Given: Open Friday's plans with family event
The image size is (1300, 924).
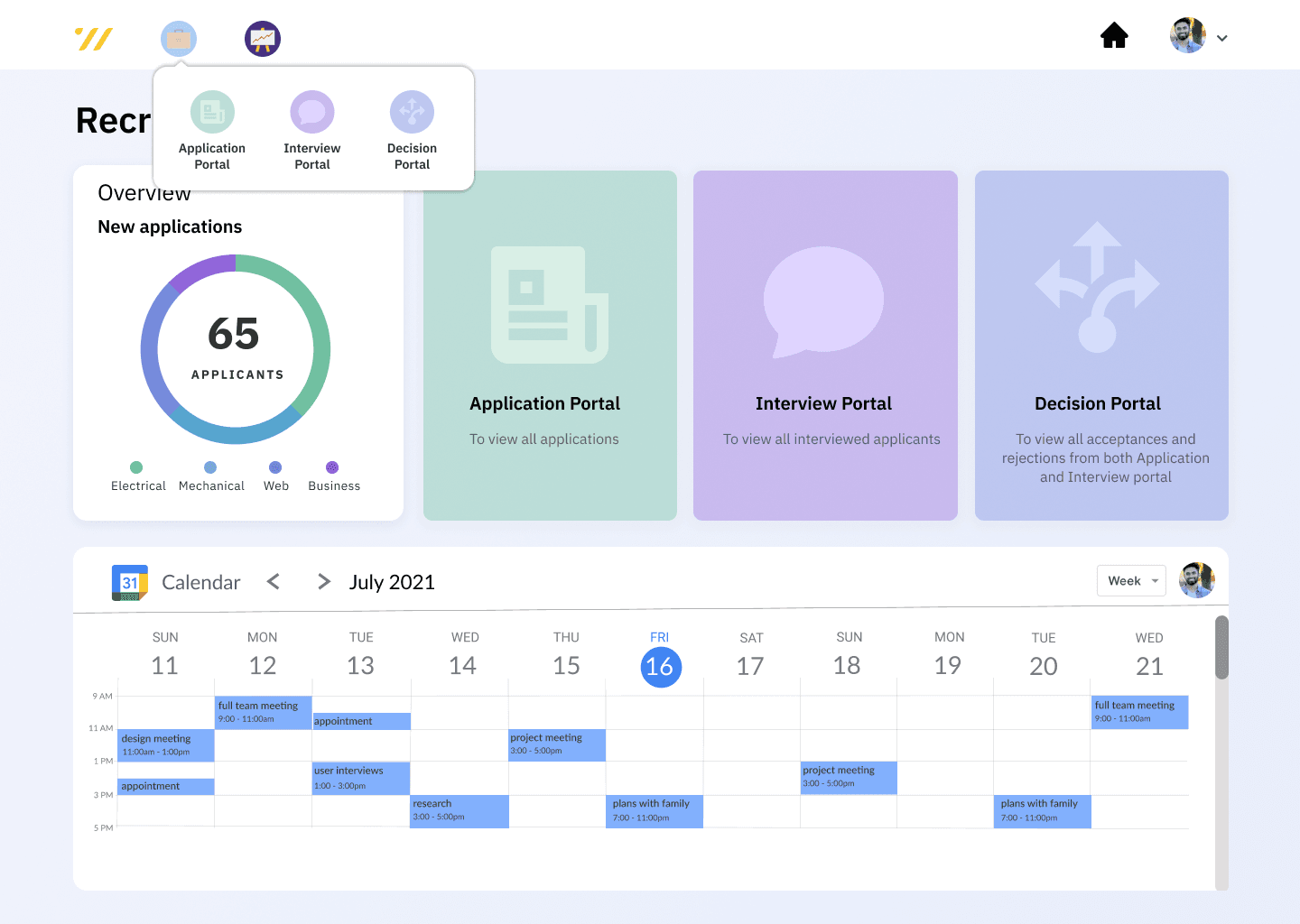Looking at the screenshot, I should tap(655, 811).
